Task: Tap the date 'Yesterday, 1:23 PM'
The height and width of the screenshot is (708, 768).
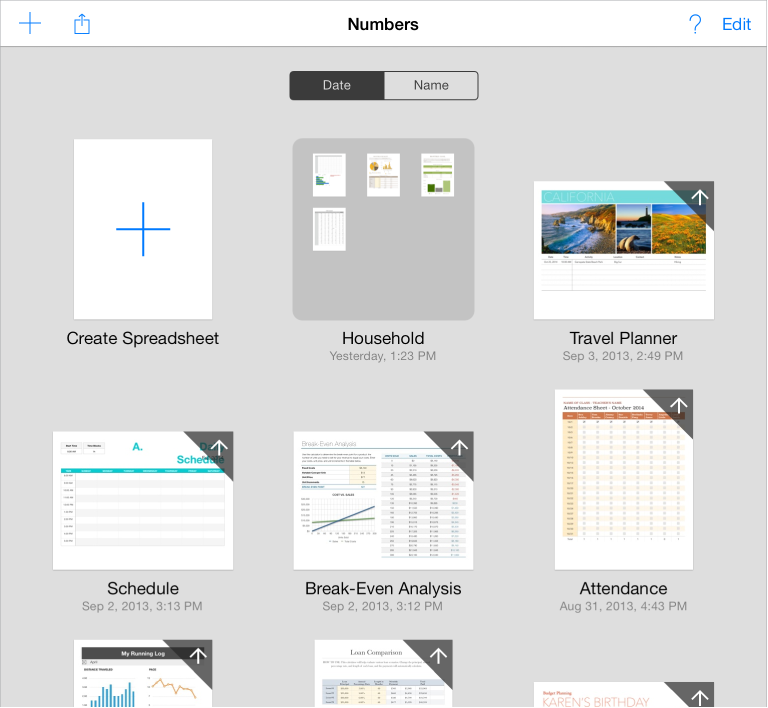Action: pyautogui.click(x=383, y=356)
